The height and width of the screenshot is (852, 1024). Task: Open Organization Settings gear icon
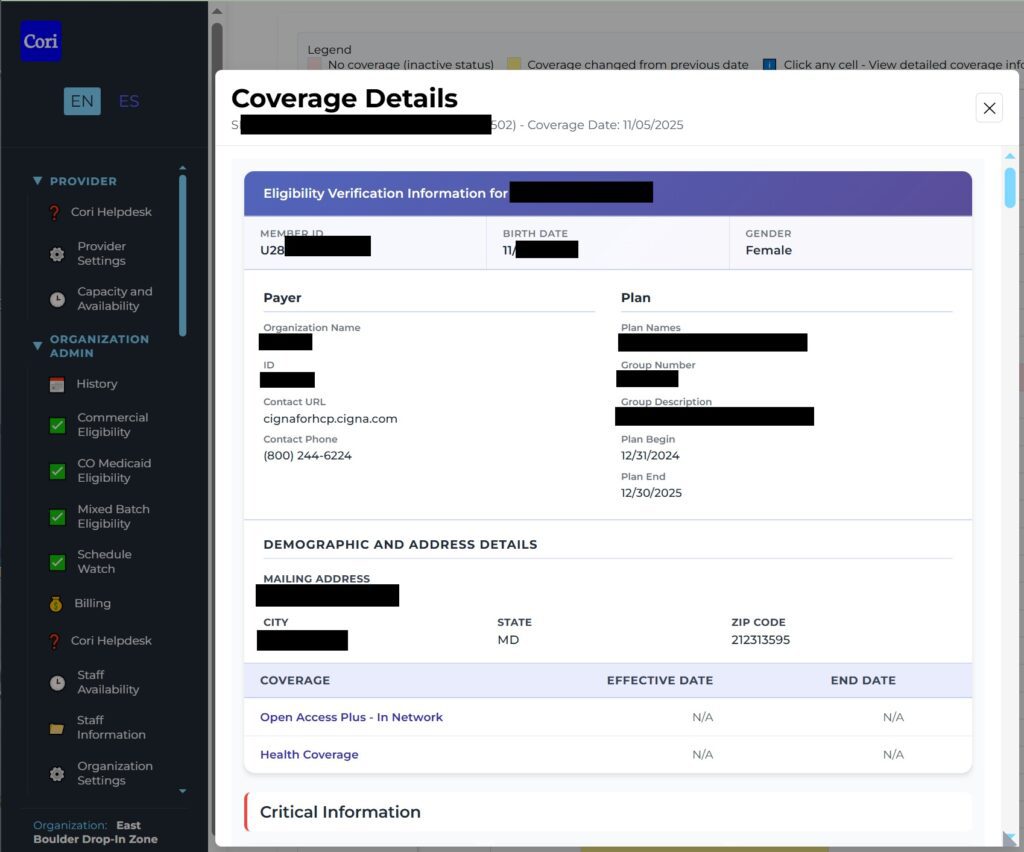57,774
